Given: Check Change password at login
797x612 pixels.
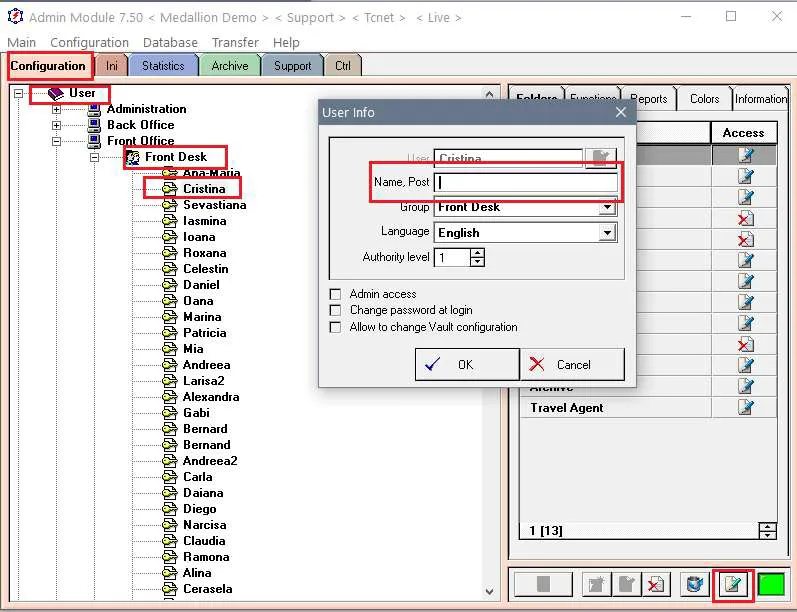Looking at the screenshot, I should click(335, 310).
